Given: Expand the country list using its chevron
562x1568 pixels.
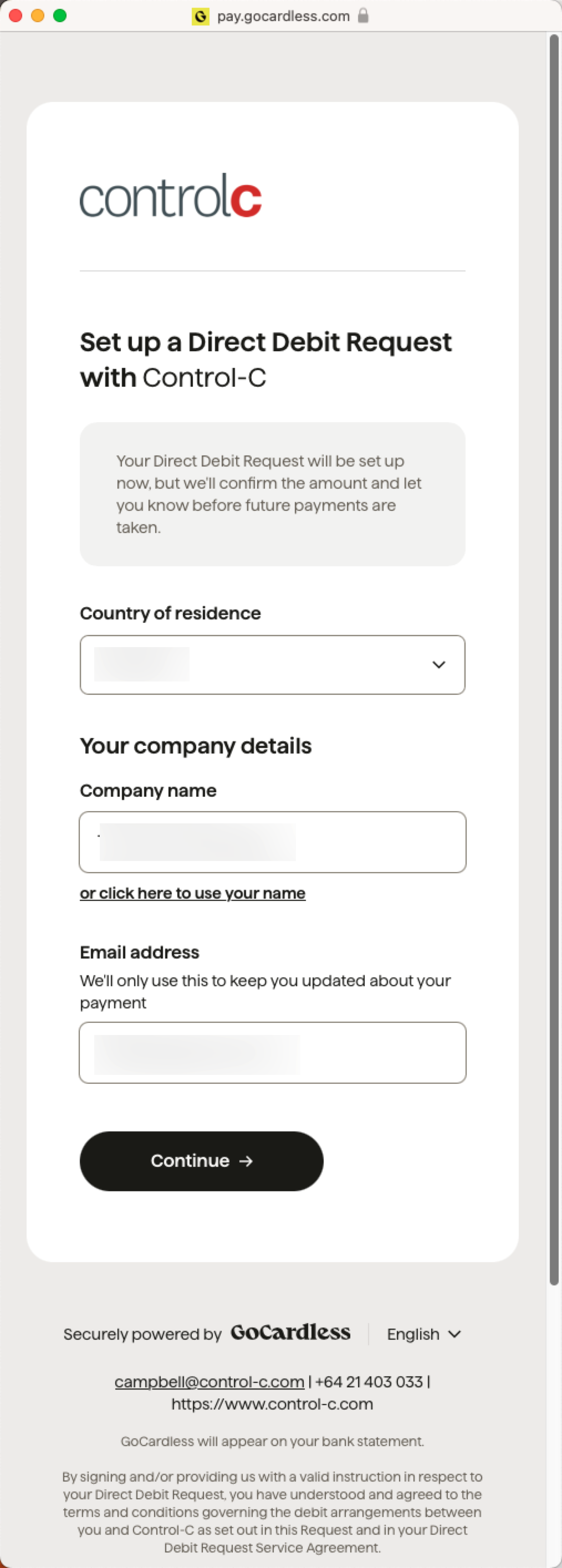Looking at the screenshot, I should (438, 665).
